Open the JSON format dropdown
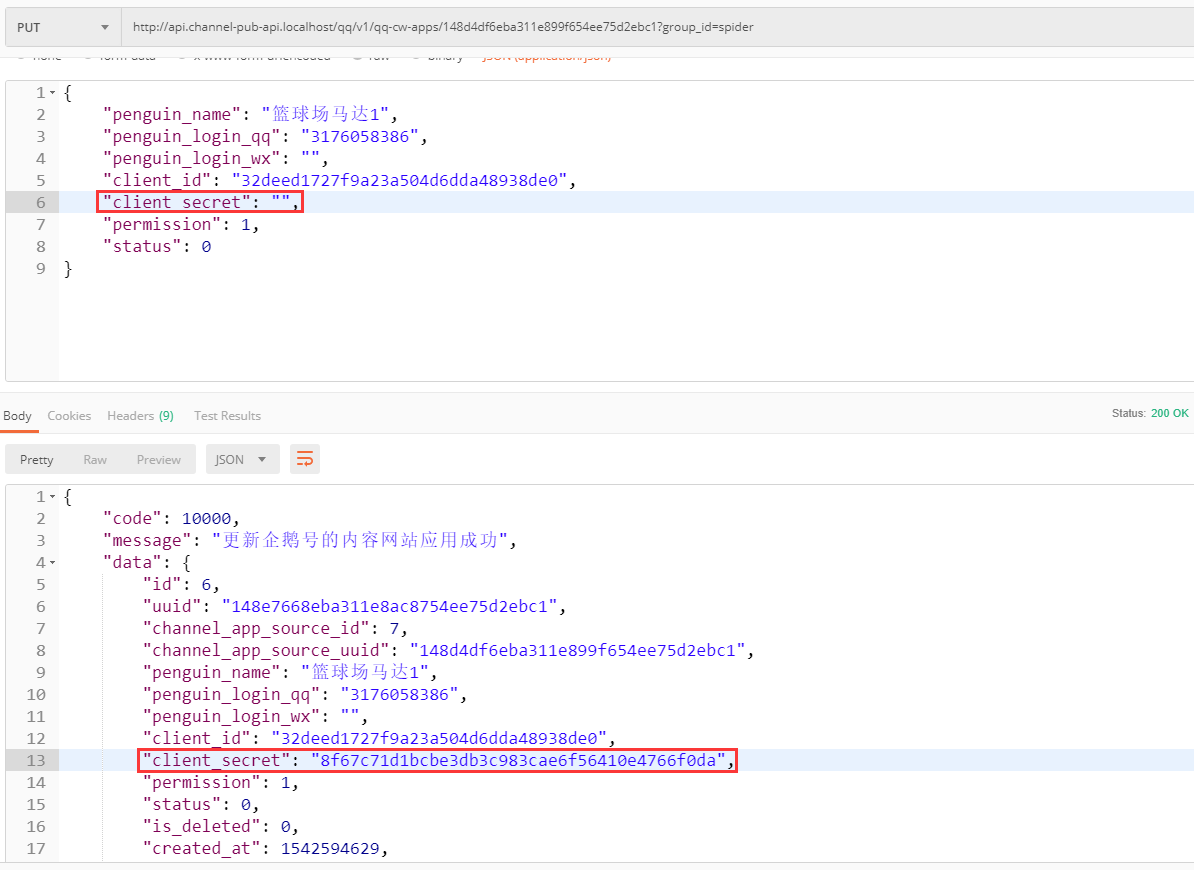The width and height of the screenshot is (1194, 870). (241, 460)
